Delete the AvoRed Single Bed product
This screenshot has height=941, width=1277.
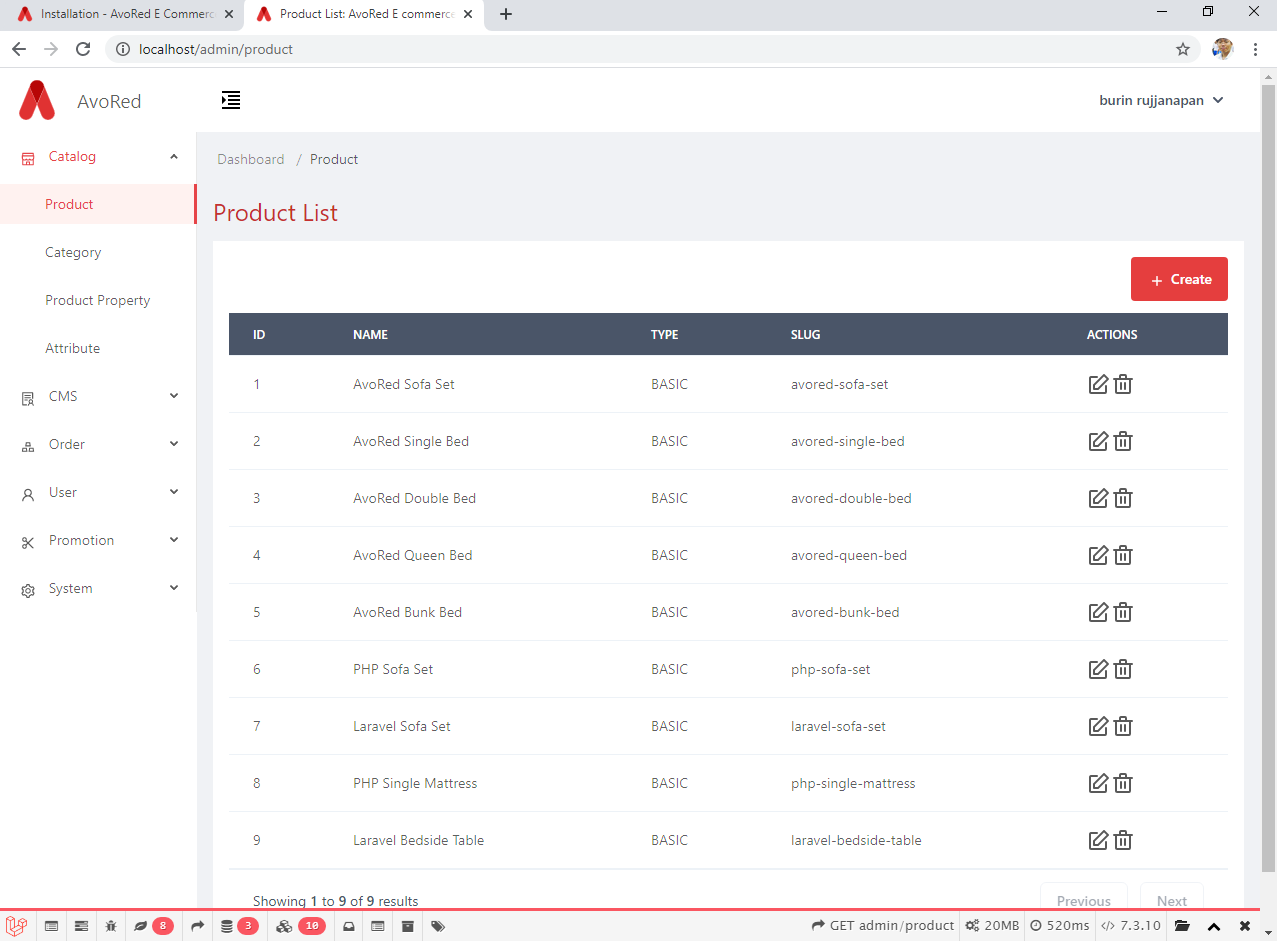pyautogui.click(x=1123, y=441)
